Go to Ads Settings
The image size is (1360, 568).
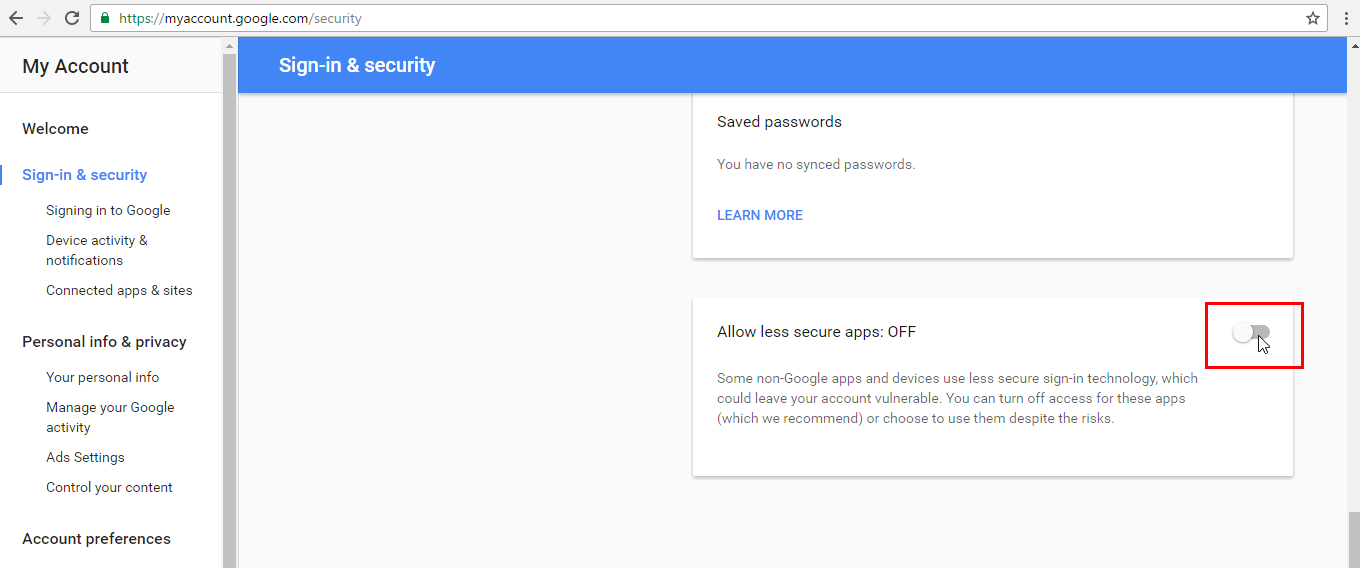[85, 457]
